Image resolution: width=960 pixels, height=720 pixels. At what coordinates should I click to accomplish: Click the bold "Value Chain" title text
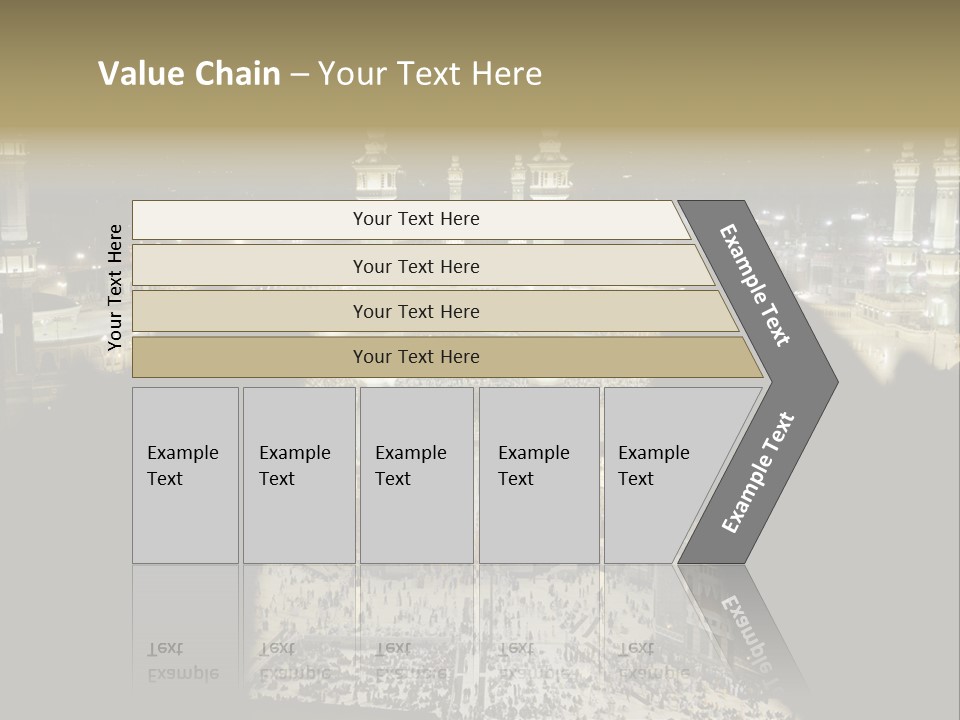click(189, 74)
